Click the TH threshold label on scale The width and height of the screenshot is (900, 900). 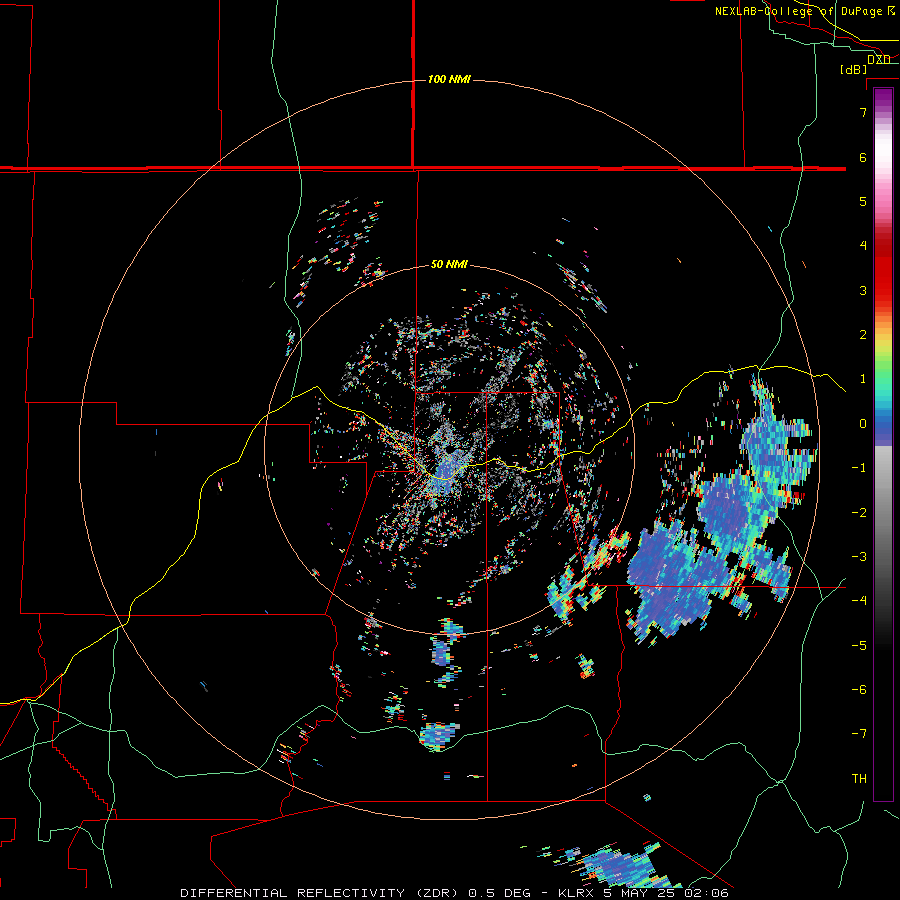[x=859, y=779]
